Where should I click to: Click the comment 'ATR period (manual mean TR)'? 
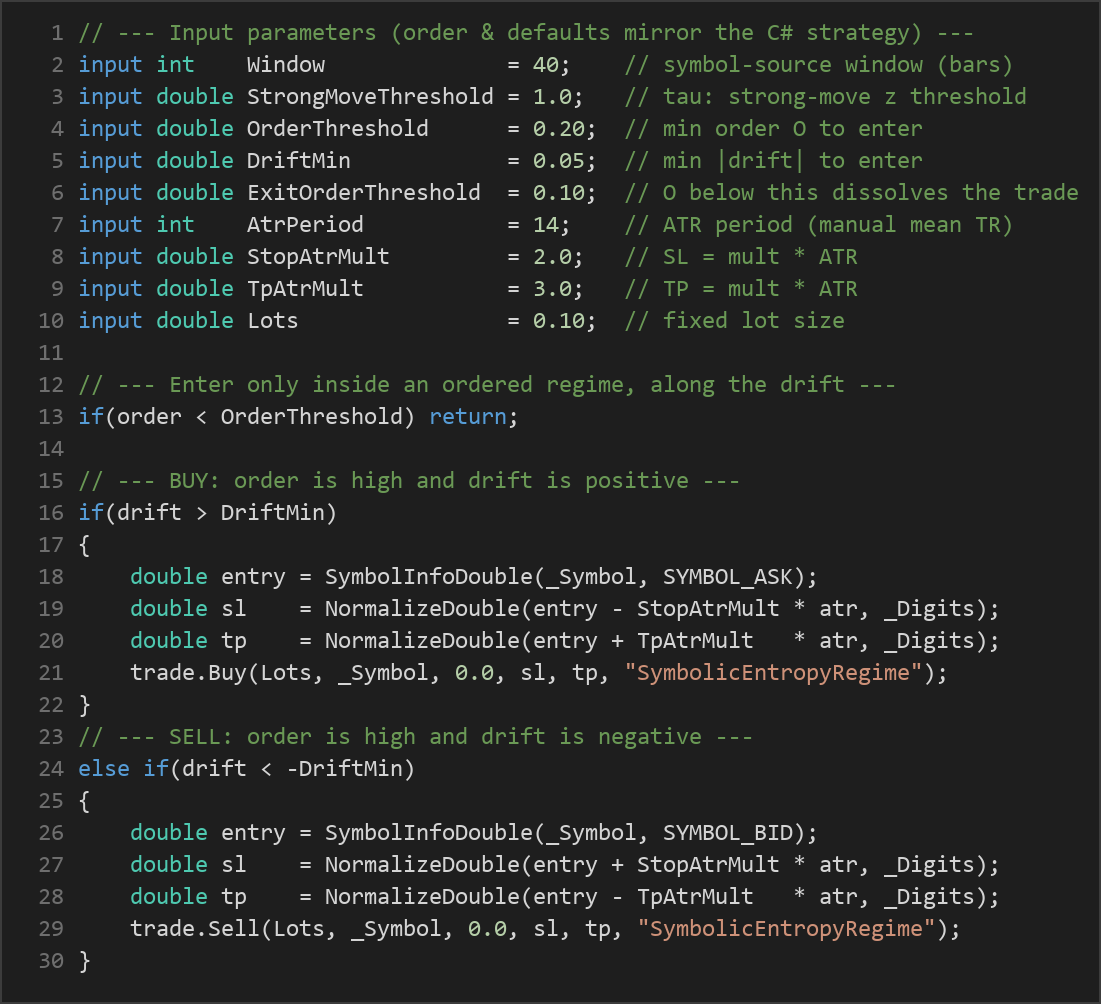pyautogui.click(x=819, y=225)
